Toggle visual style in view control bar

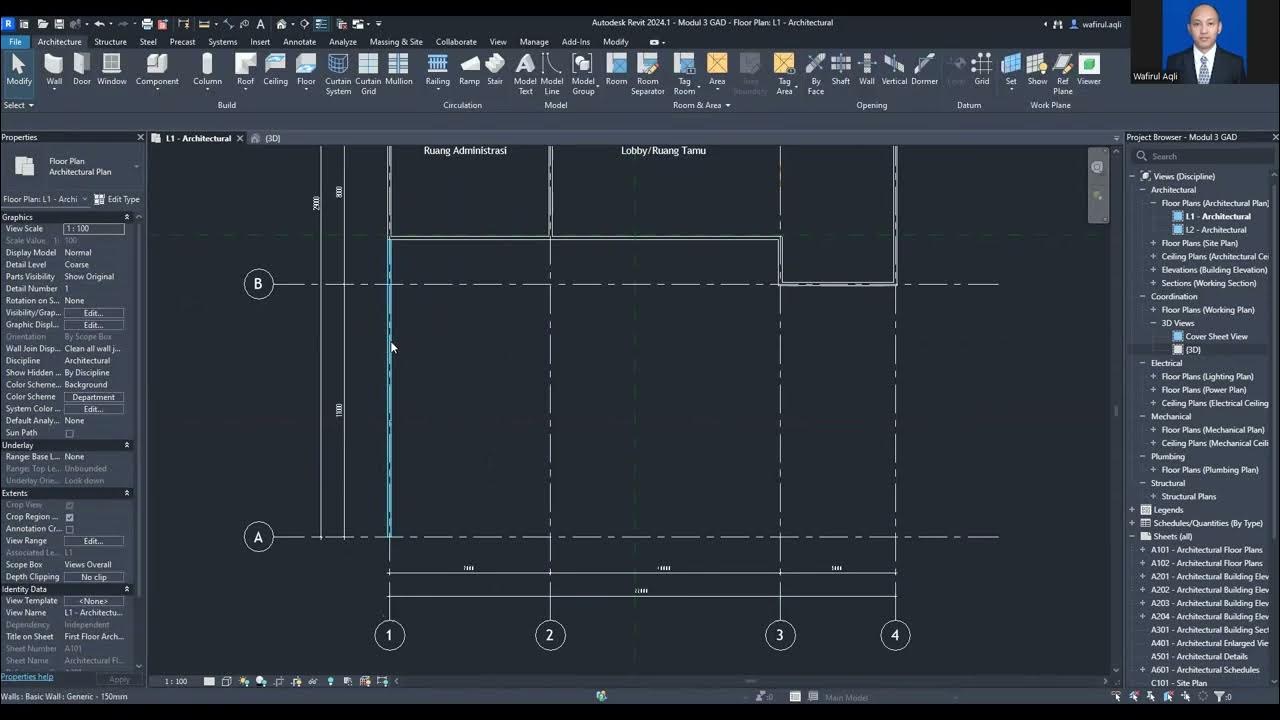pyautogui.click(x=227, y=681)
